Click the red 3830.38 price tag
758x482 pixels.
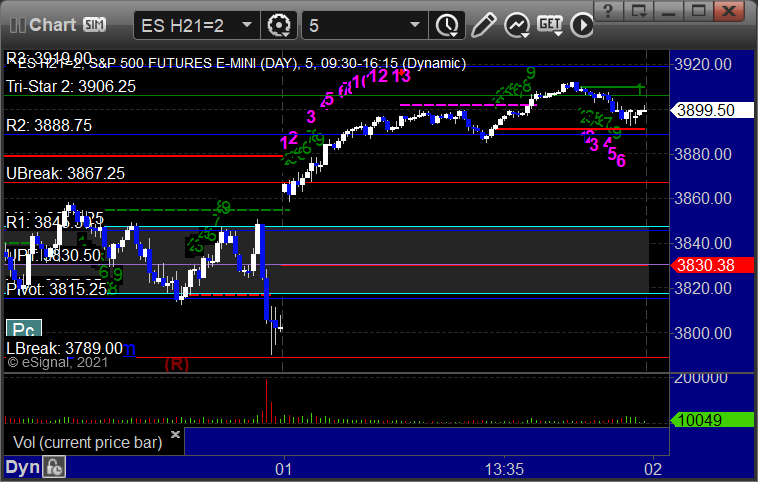tap(712, 265)
